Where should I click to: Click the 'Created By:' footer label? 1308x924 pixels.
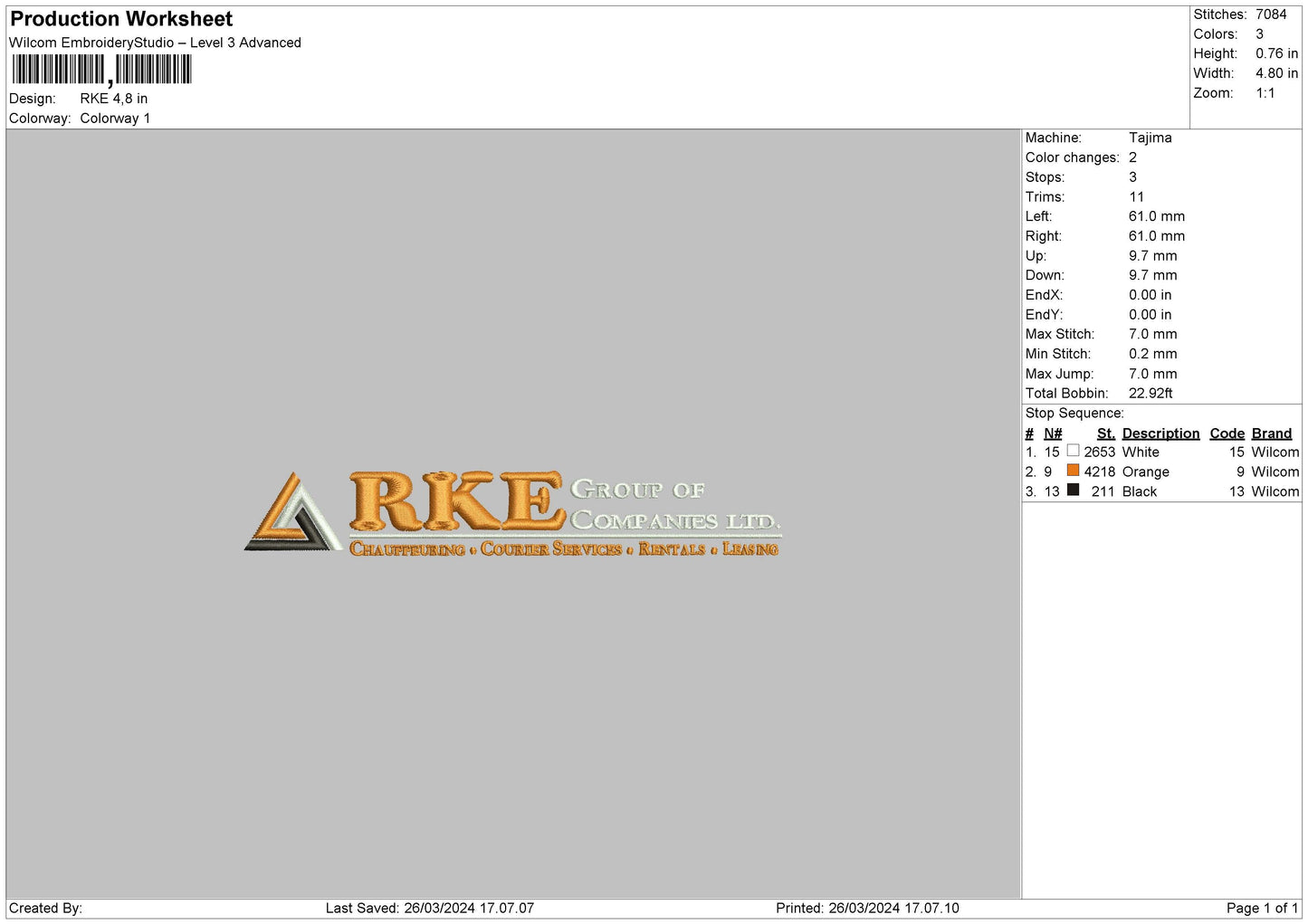pos(45,909)
